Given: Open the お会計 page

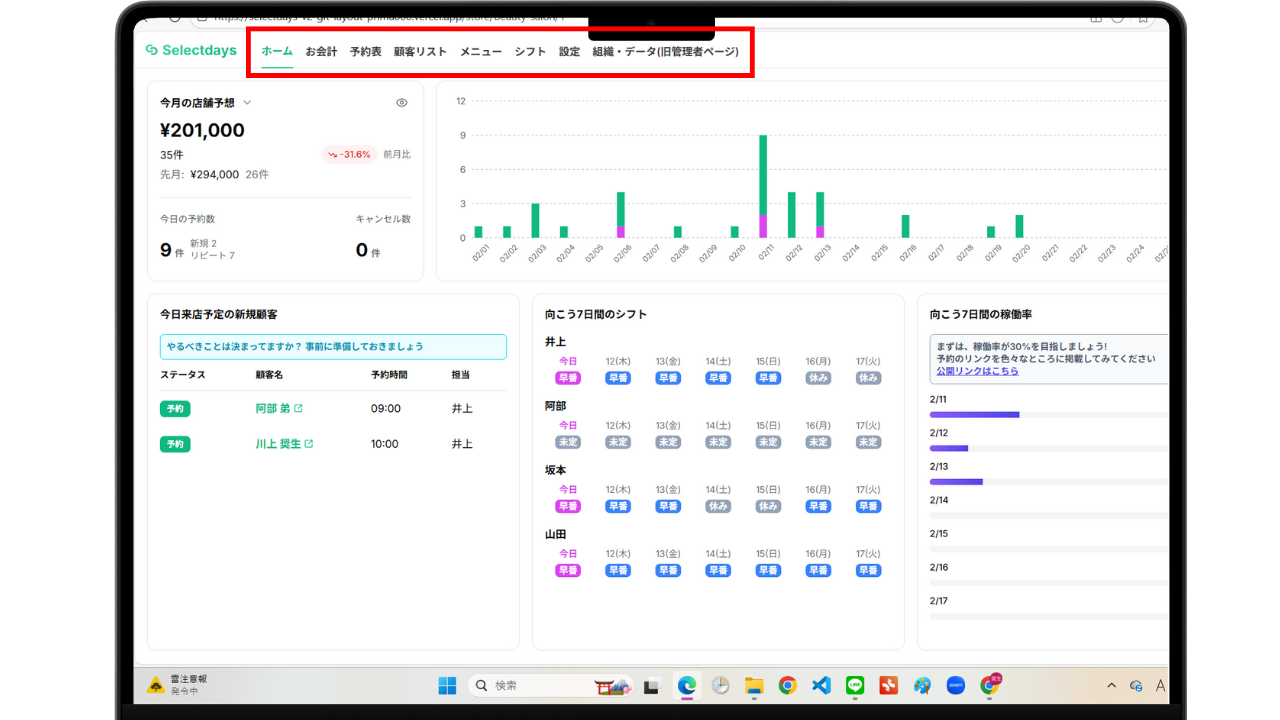Looking at the screenshot, I should (x=321, y=51).
